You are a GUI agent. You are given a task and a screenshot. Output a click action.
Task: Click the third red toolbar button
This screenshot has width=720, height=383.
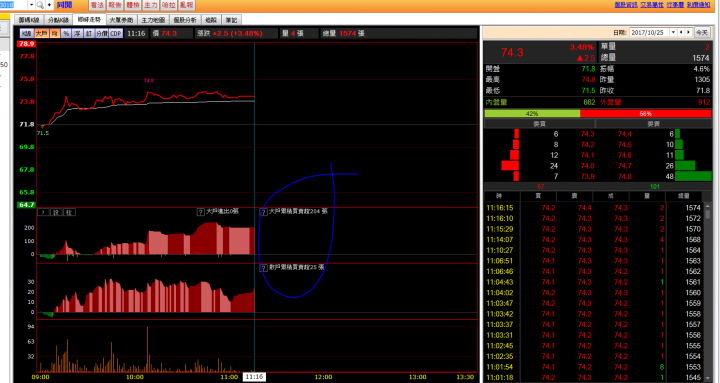coord(133,5)
